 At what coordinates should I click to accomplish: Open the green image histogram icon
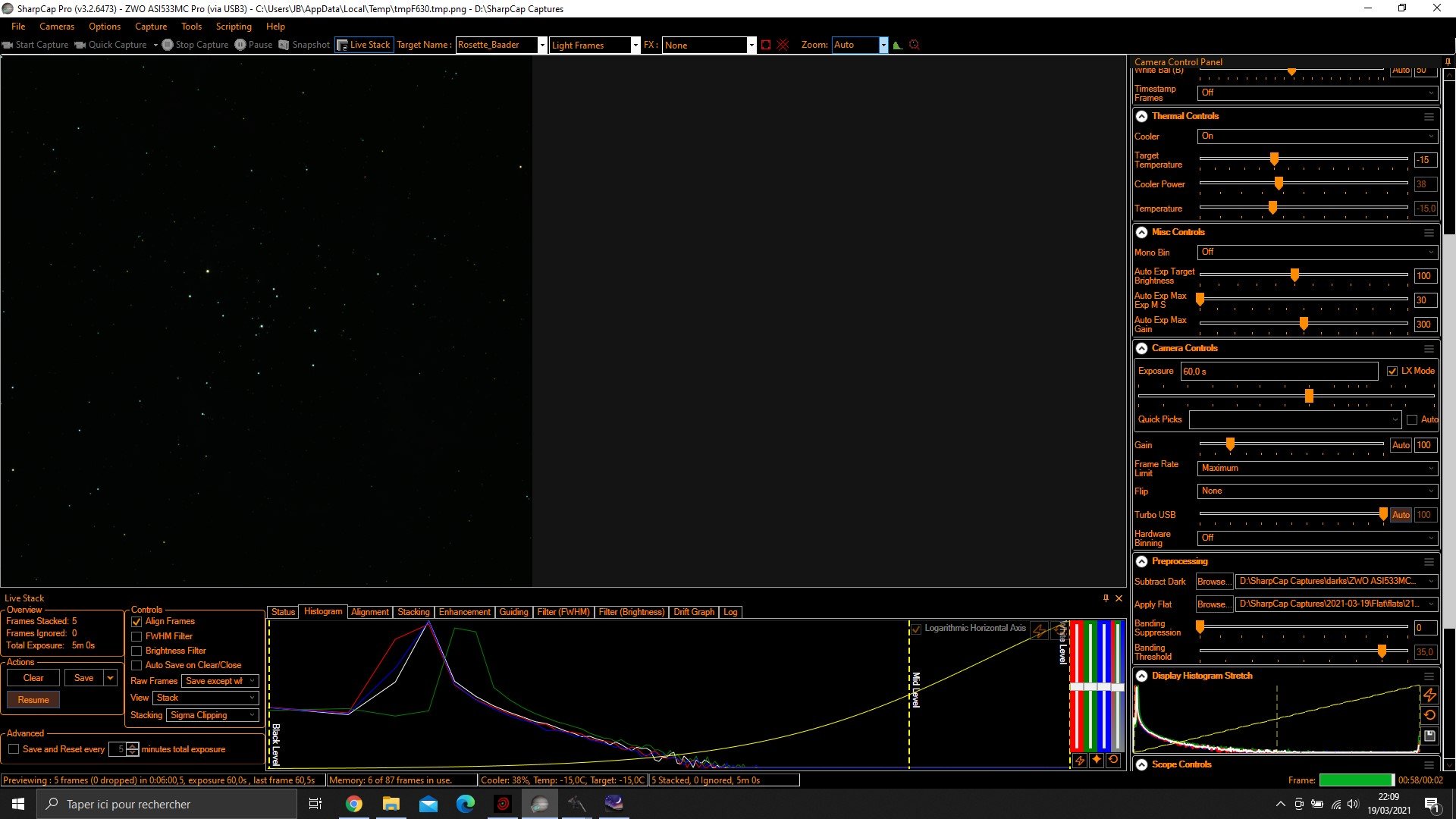pos(898,45)
